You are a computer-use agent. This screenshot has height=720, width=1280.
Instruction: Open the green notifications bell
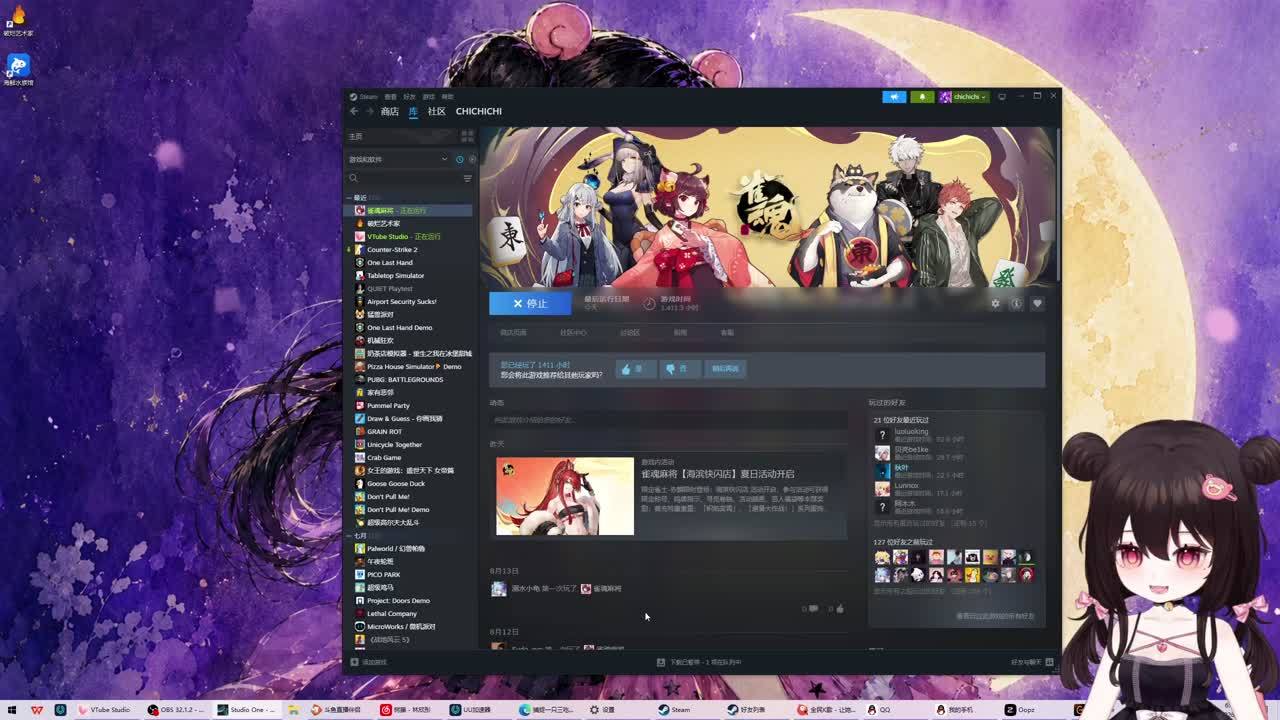922,97
